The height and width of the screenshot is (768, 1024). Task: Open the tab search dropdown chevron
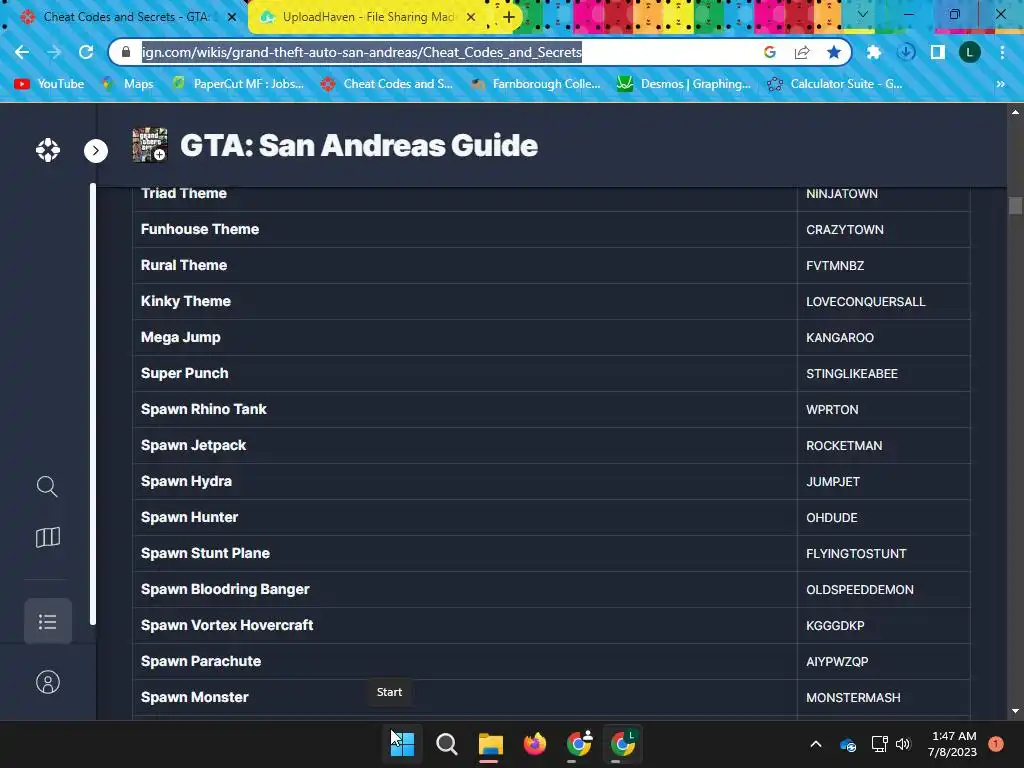pos(863,14)
